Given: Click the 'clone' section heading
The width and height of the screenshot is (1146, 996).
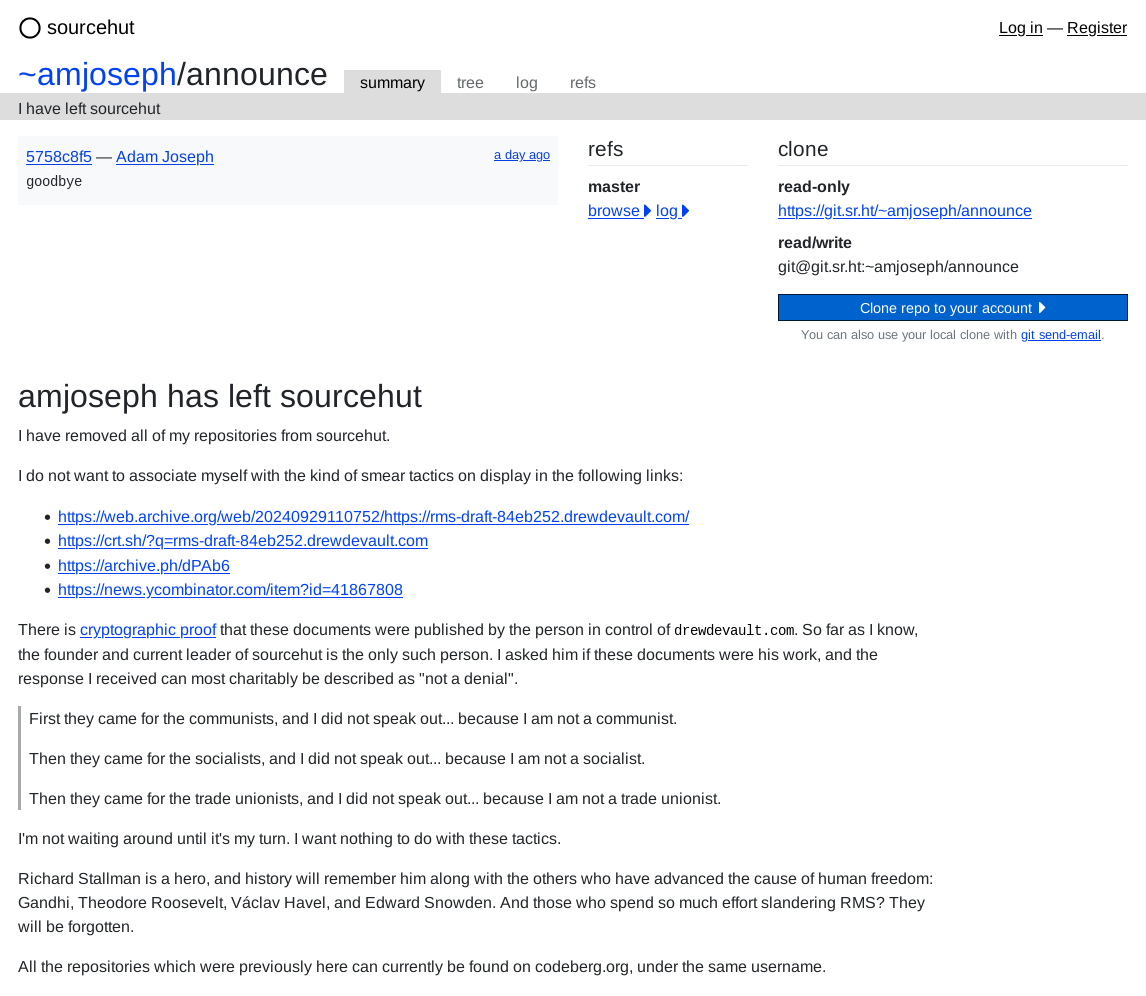Looking at the screenshot, I should [802, 149].
